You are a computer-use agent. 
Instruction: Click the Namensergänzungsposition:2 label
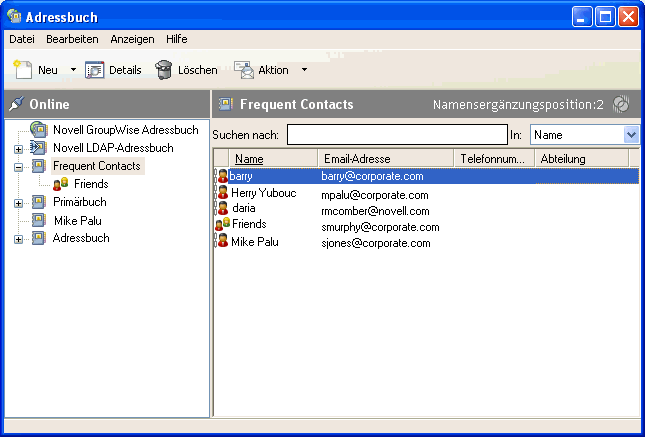coord(518,105)
